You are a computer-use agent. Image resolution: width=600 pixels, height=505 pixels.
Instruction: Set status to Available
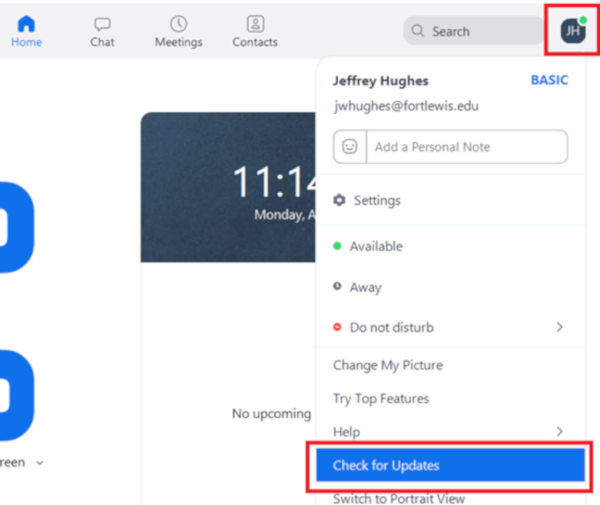tap(375, 246)
